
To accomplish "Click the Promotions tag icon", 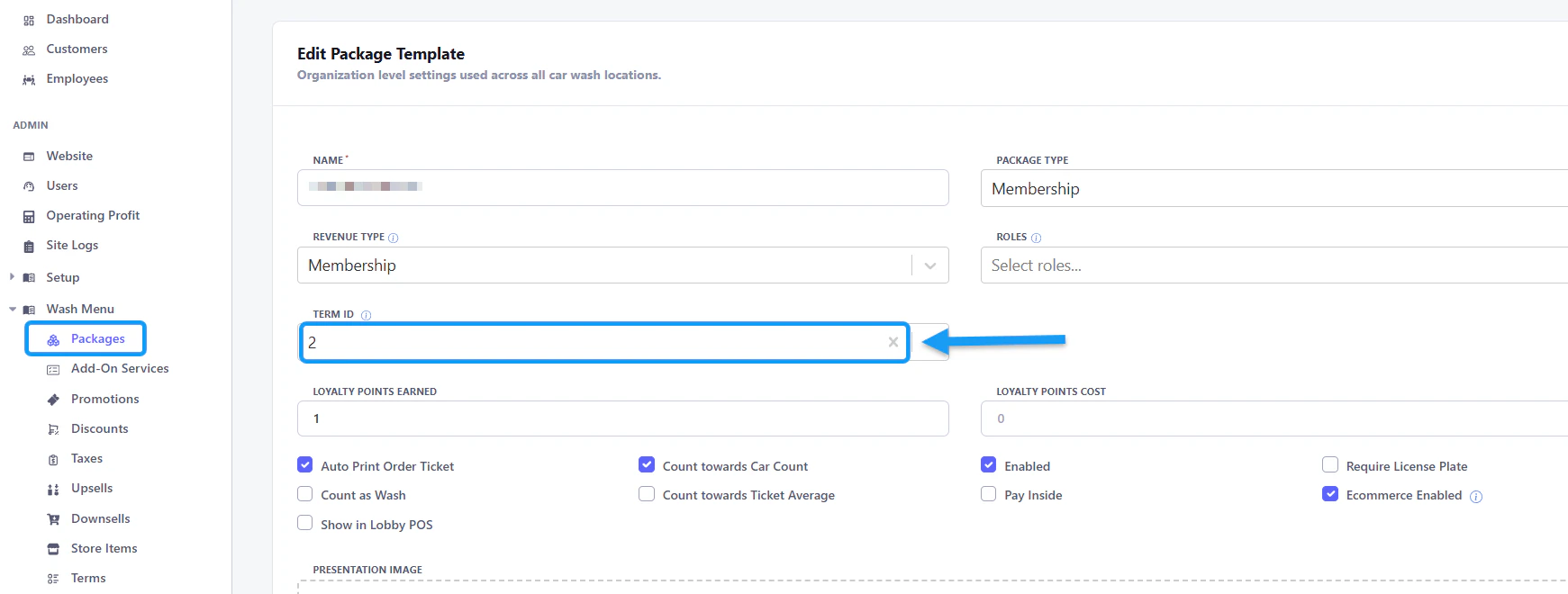I will [x=53, y=400].
